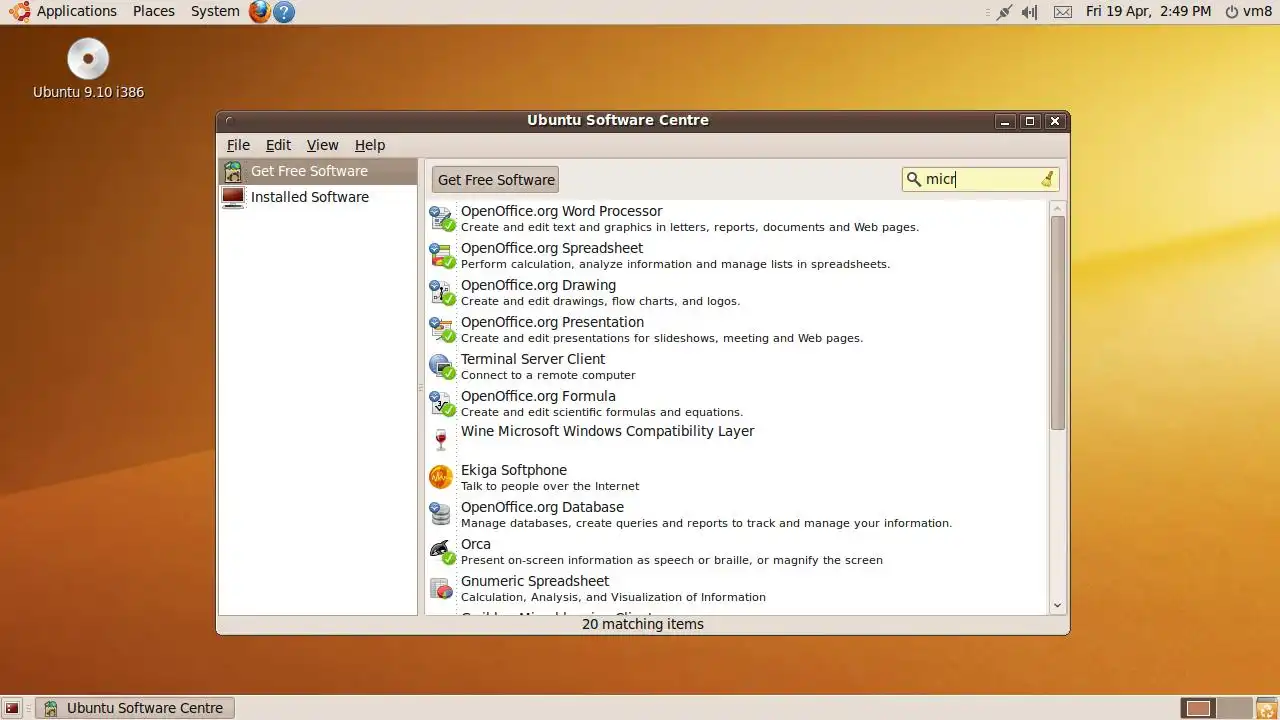Select the OpenOffice.org Word Processor entry
The height and width of the screenshot is (720, 1280).
pyautogui.click(x=736, y=218)
